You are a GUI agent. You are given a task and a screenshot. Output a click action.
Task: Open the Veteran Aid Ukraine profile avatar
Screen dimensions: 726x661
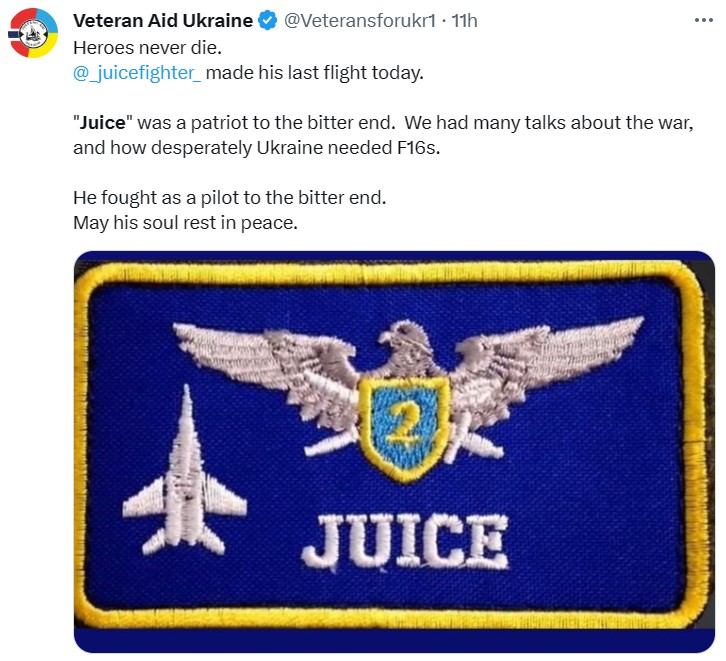click(35, 33)
